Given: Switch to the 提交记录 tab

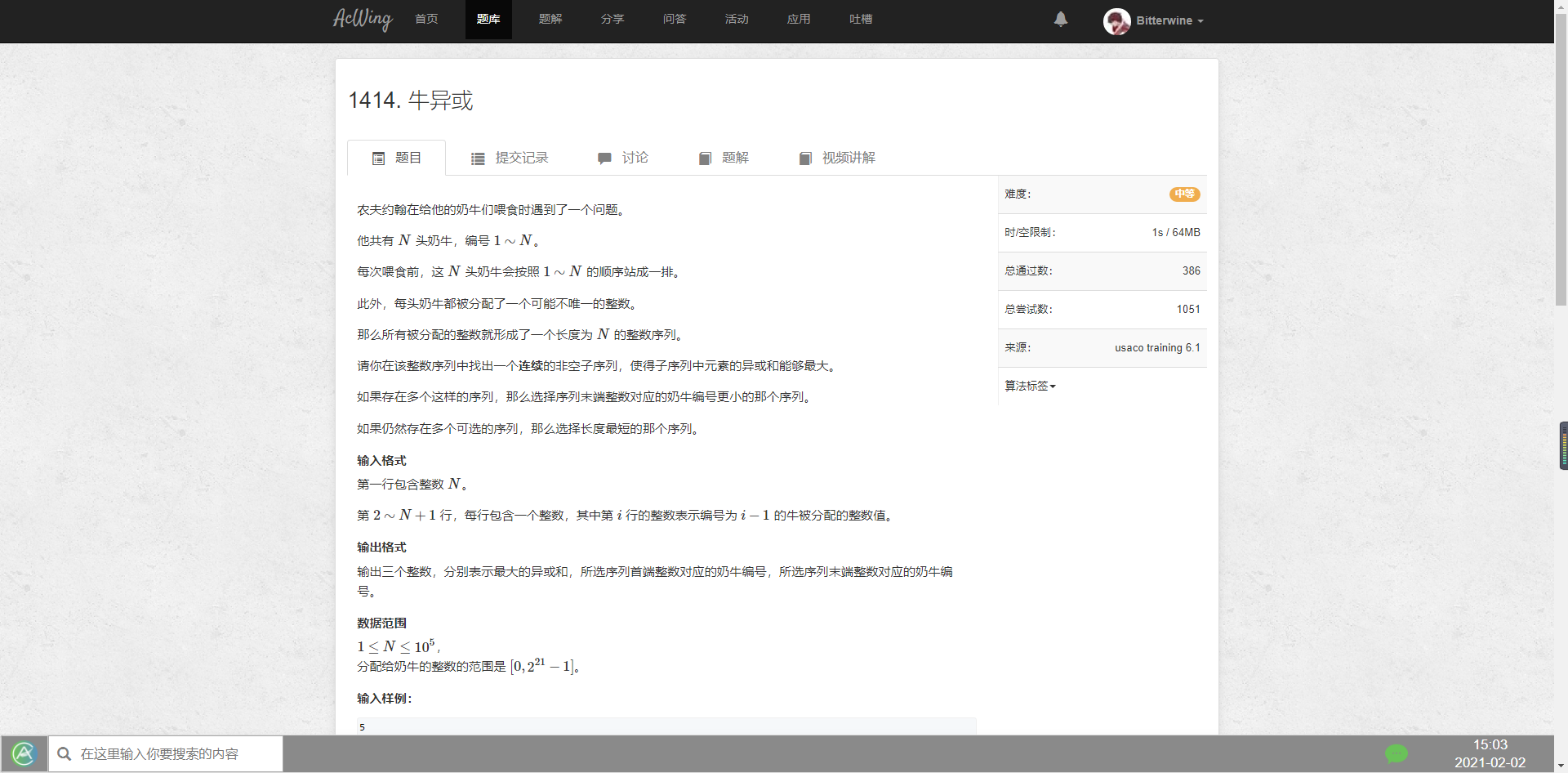Looking at the screenshot, I should [x=510, y=158].
